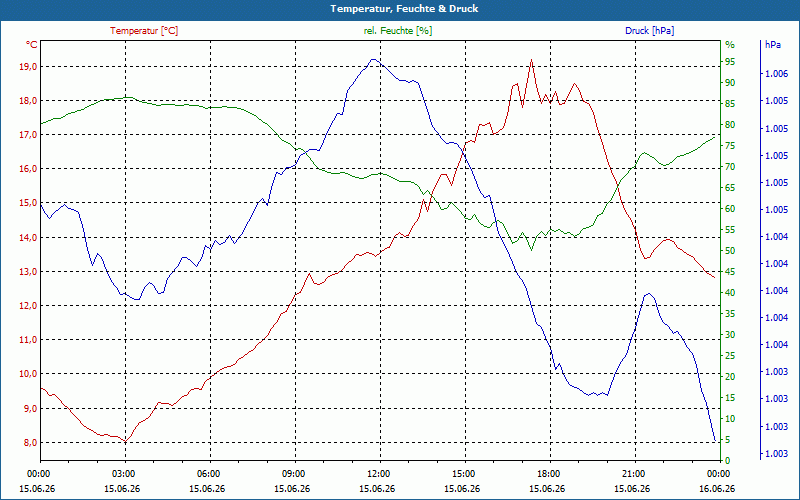
Task: Click the 11,0 temperature axis value
Action: tap(28, 340)
